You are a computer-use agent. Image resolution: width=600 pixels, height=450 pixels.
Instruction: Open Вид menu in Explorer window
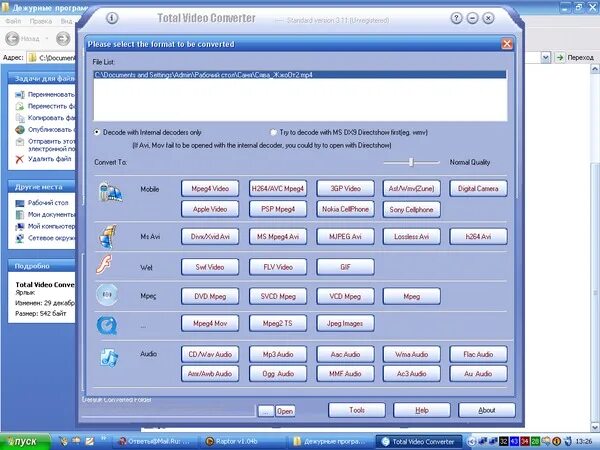[x=66, y=21]
